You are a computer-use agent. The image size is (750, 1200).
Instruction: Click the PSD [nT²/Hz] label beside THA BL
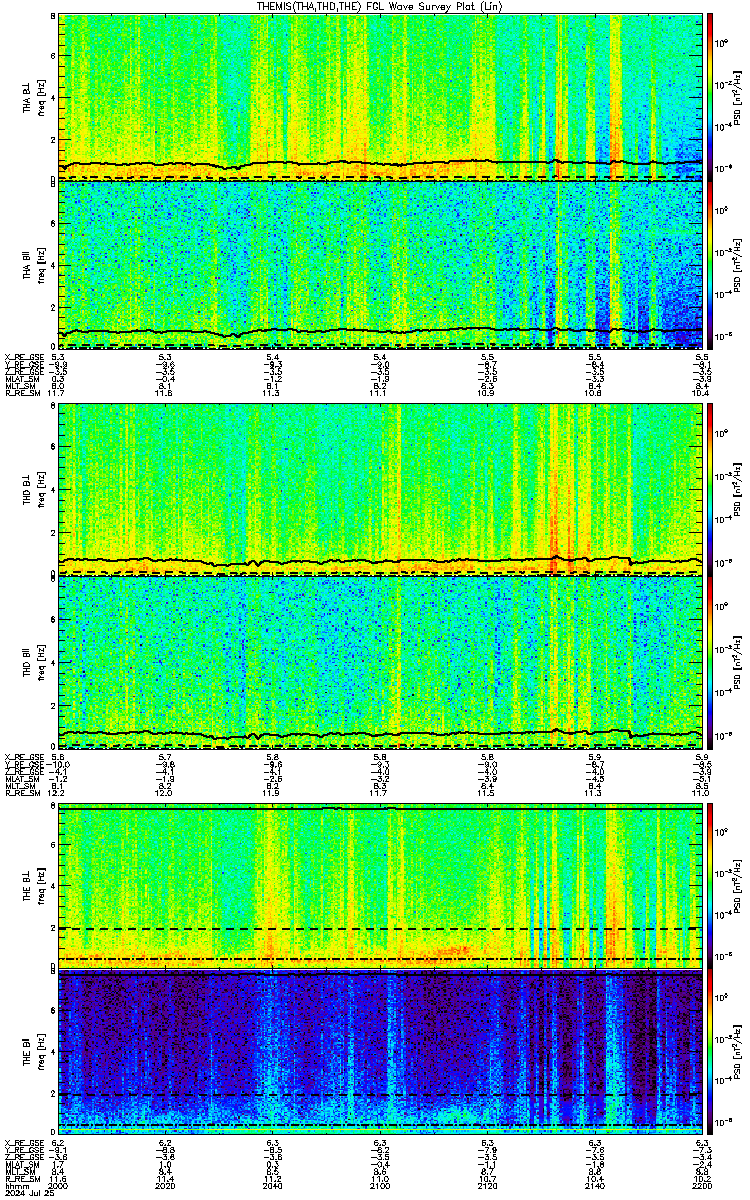pos(736,97)
